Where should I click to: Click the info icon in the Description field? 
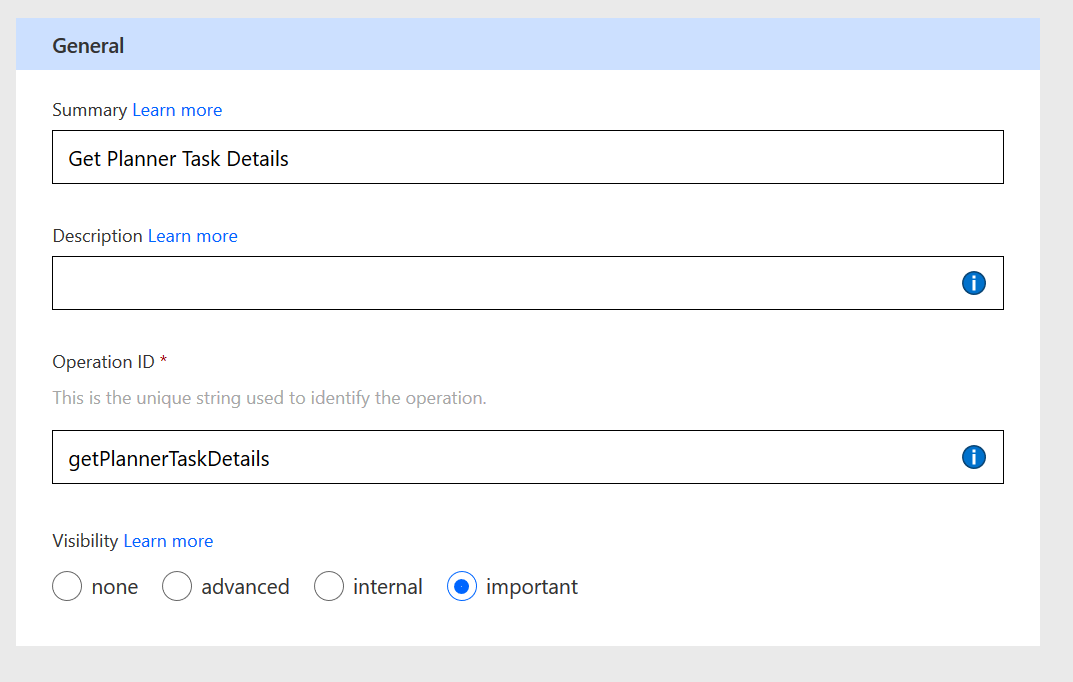point(973,283)
